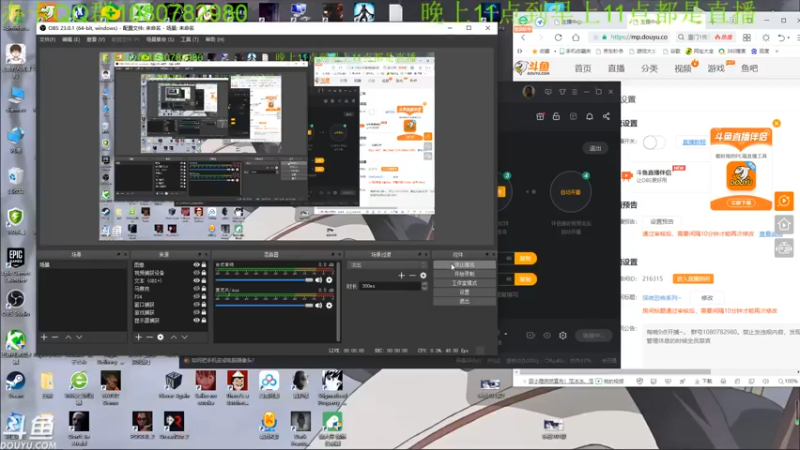Click the top button in the OBS Controls panel
Screen dimensions: 800x450
point(464,265)
